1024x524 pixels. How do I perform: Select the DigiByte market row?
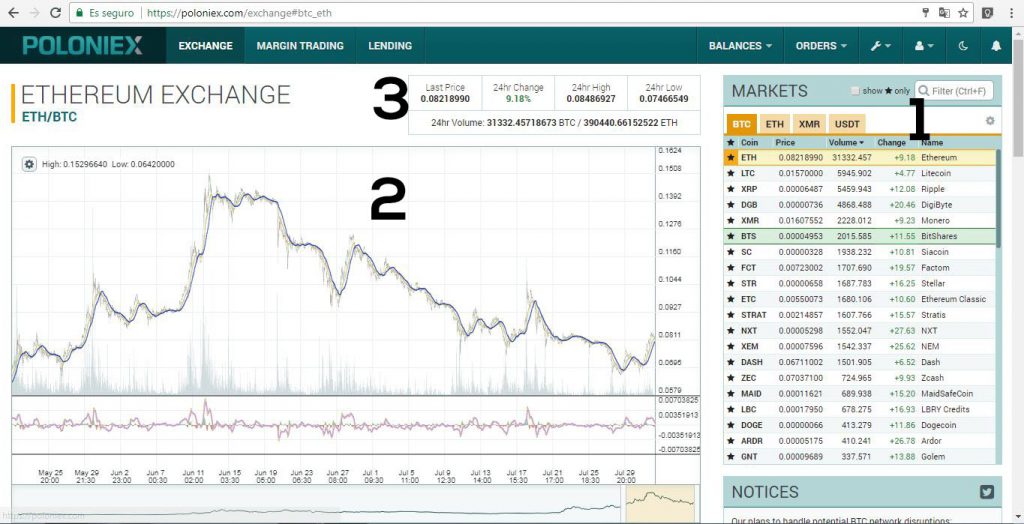click(x=861, y=205)
